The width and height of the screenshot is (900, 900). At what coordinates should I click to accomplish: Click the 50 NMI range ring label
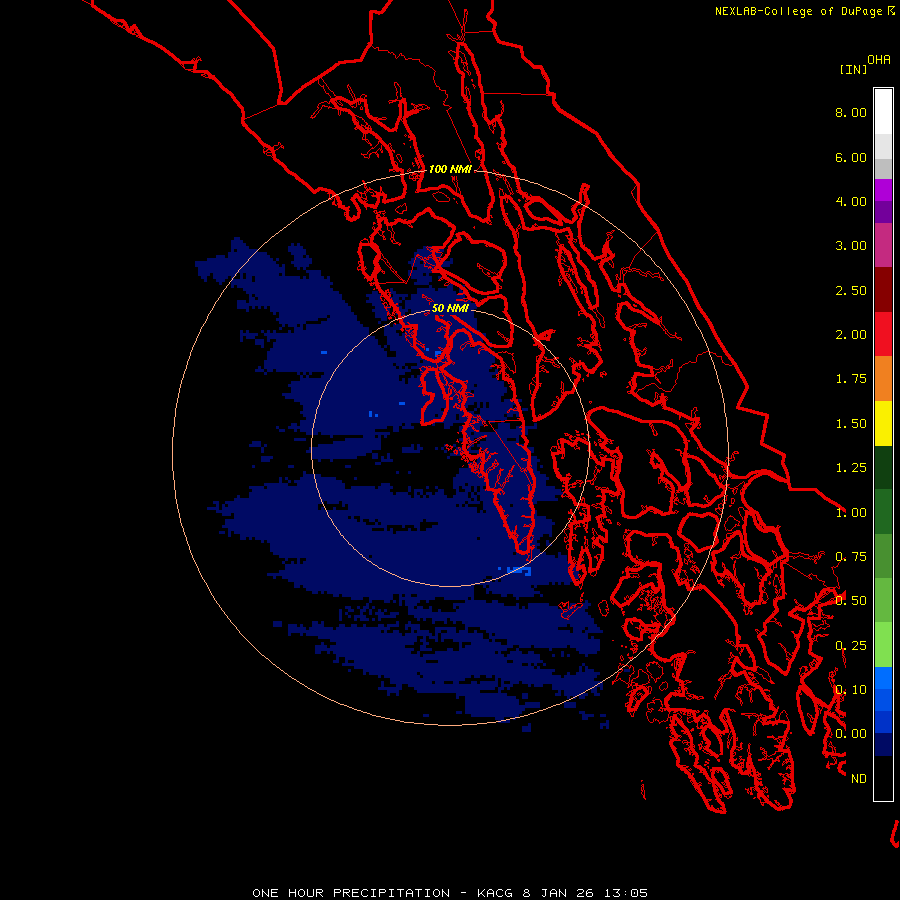[450, 308]
